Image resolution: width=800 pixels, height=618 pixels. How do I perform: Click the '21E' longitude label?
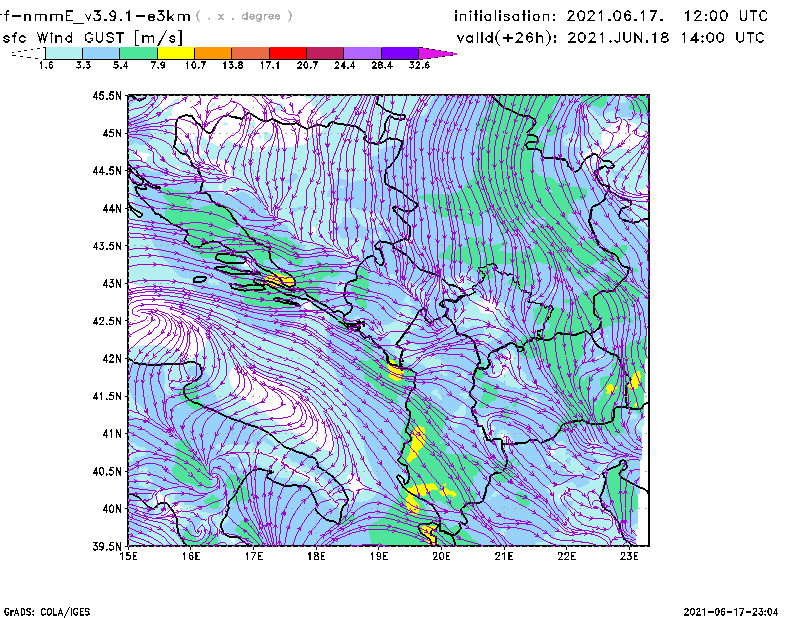pyautogui.click(x=504, y=556)
